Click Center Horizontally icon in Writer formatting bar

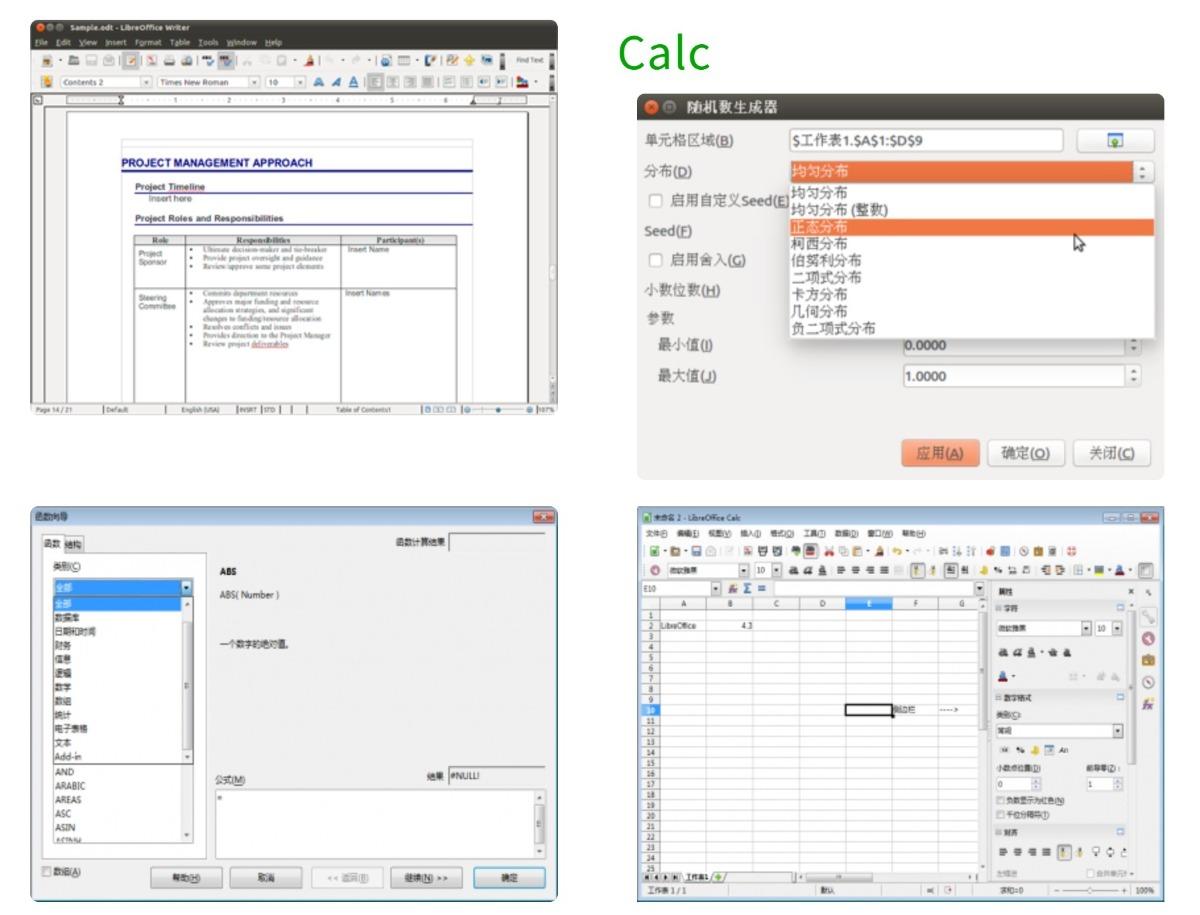coord(393,82)
